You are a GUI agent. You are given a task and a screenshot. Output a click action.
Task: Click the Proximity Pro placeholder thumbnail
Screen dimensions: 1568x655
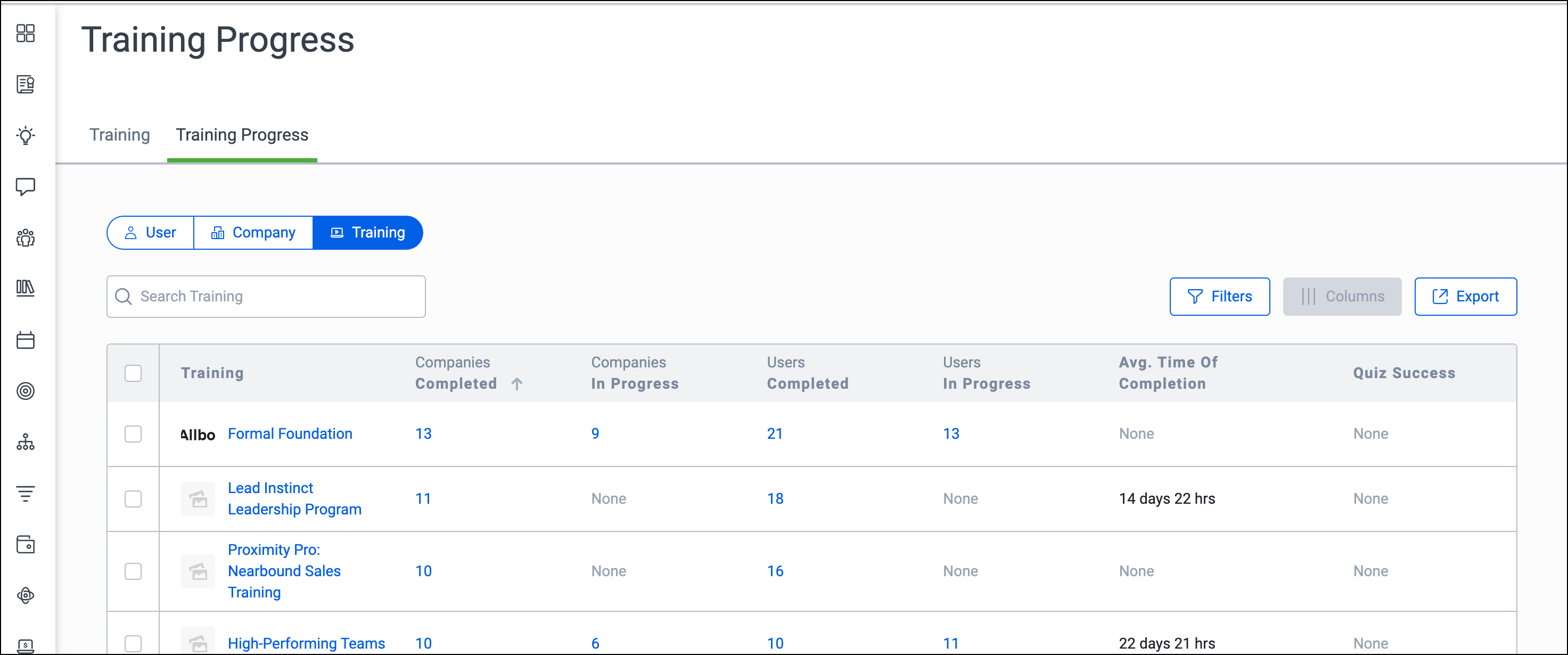pyautogui.click(x=198, y=571)
